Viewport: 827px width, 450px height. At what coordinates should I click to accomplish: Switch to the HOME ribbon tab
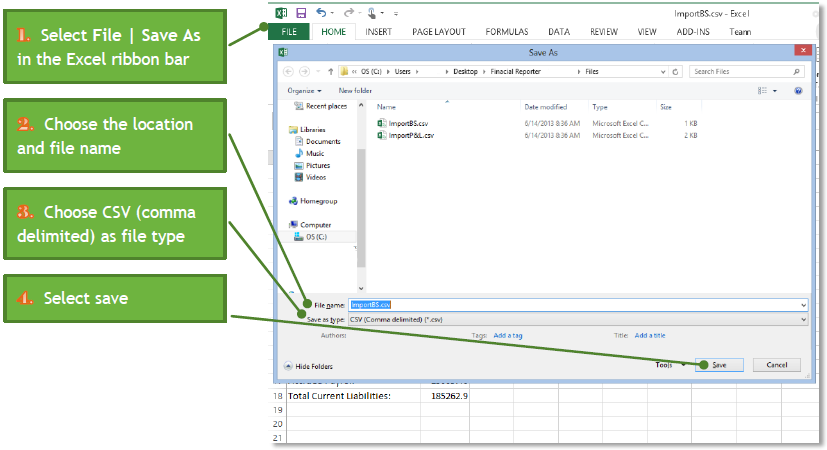tap(333, 32)
